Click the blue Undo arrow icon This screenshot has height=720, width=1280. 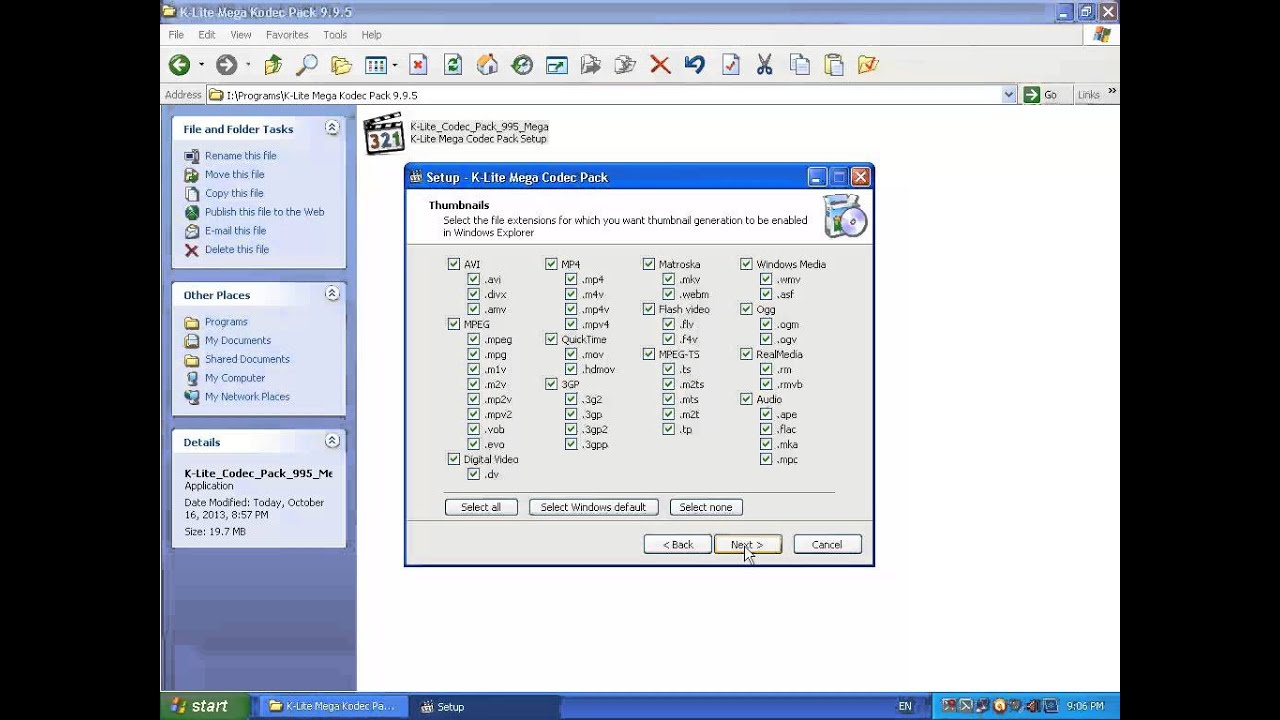(x=695, y=65)
